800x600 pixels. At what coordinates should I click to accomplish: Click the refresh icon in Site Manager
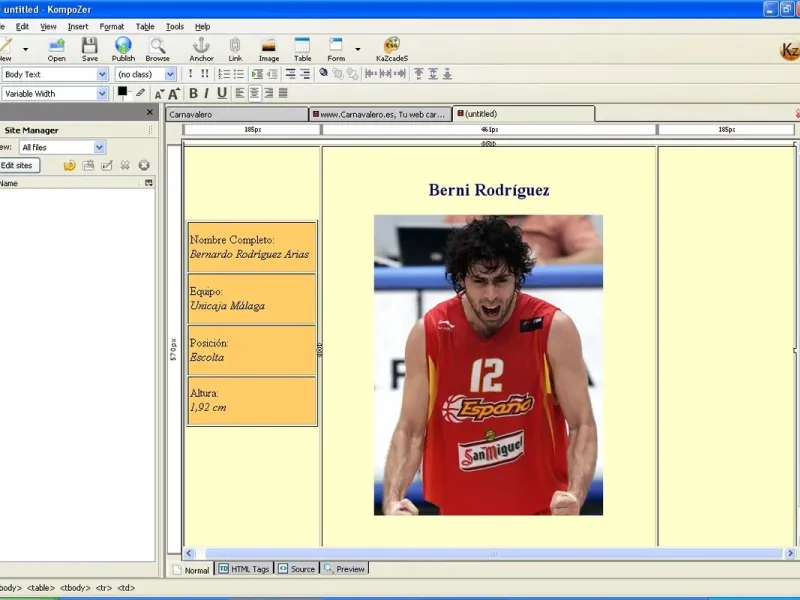[x=69, y=165]
